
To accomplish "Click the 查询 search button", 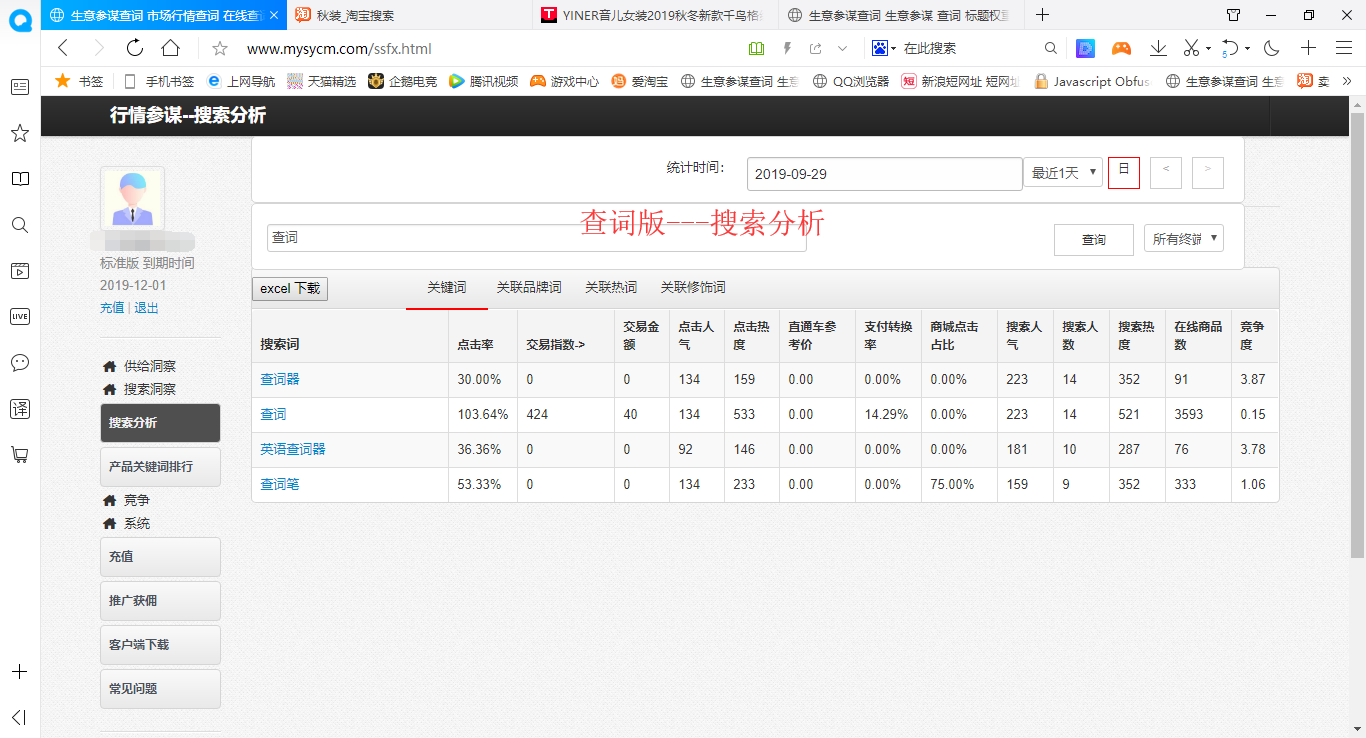I will tap(1093, 240).
